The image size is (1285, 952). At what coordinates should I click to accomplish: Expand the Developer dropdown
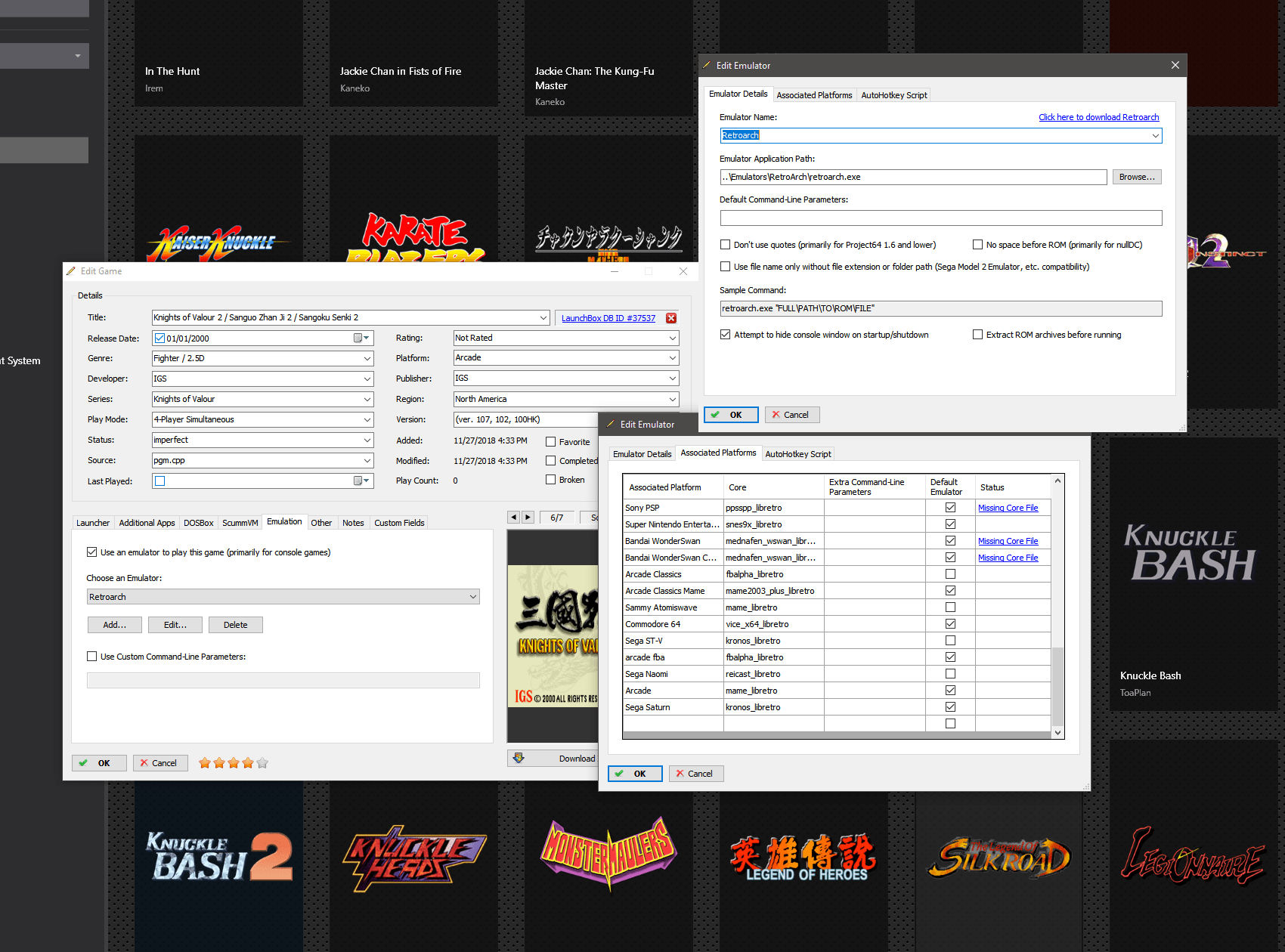click(367, 379)
